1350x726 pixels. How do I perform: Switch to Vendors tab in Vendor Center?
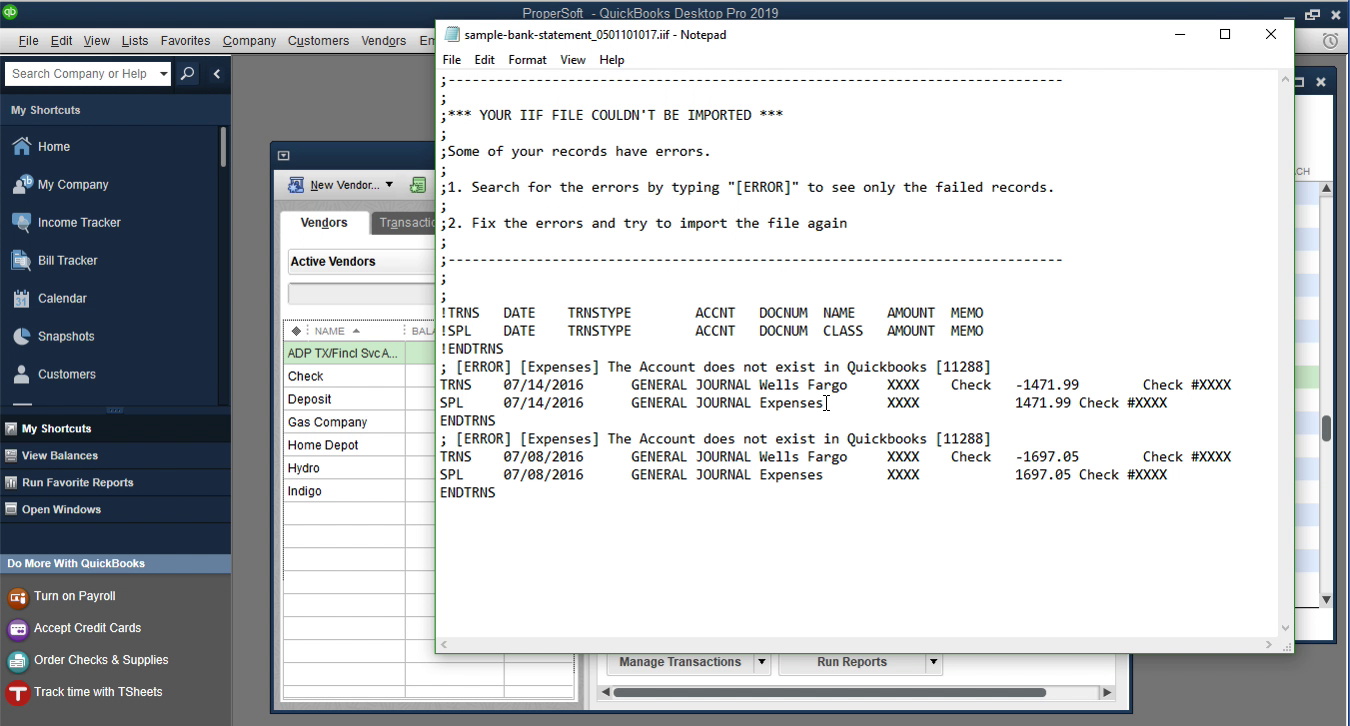tap(324, 223)
